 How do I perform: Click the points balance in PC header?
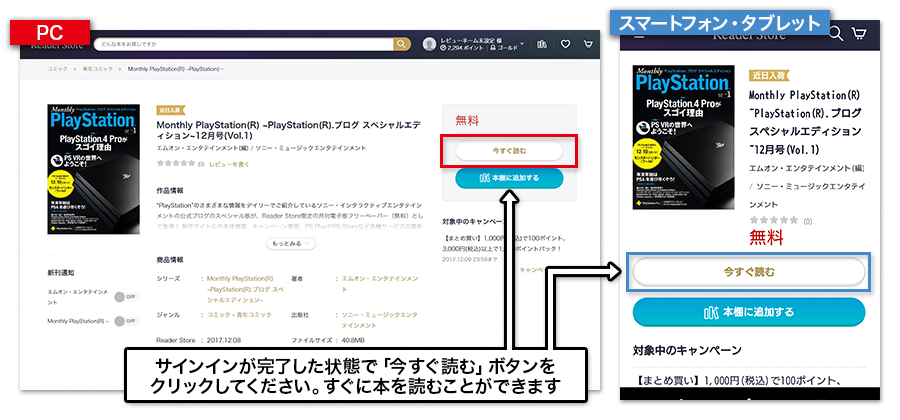click(x=463, y=48)
